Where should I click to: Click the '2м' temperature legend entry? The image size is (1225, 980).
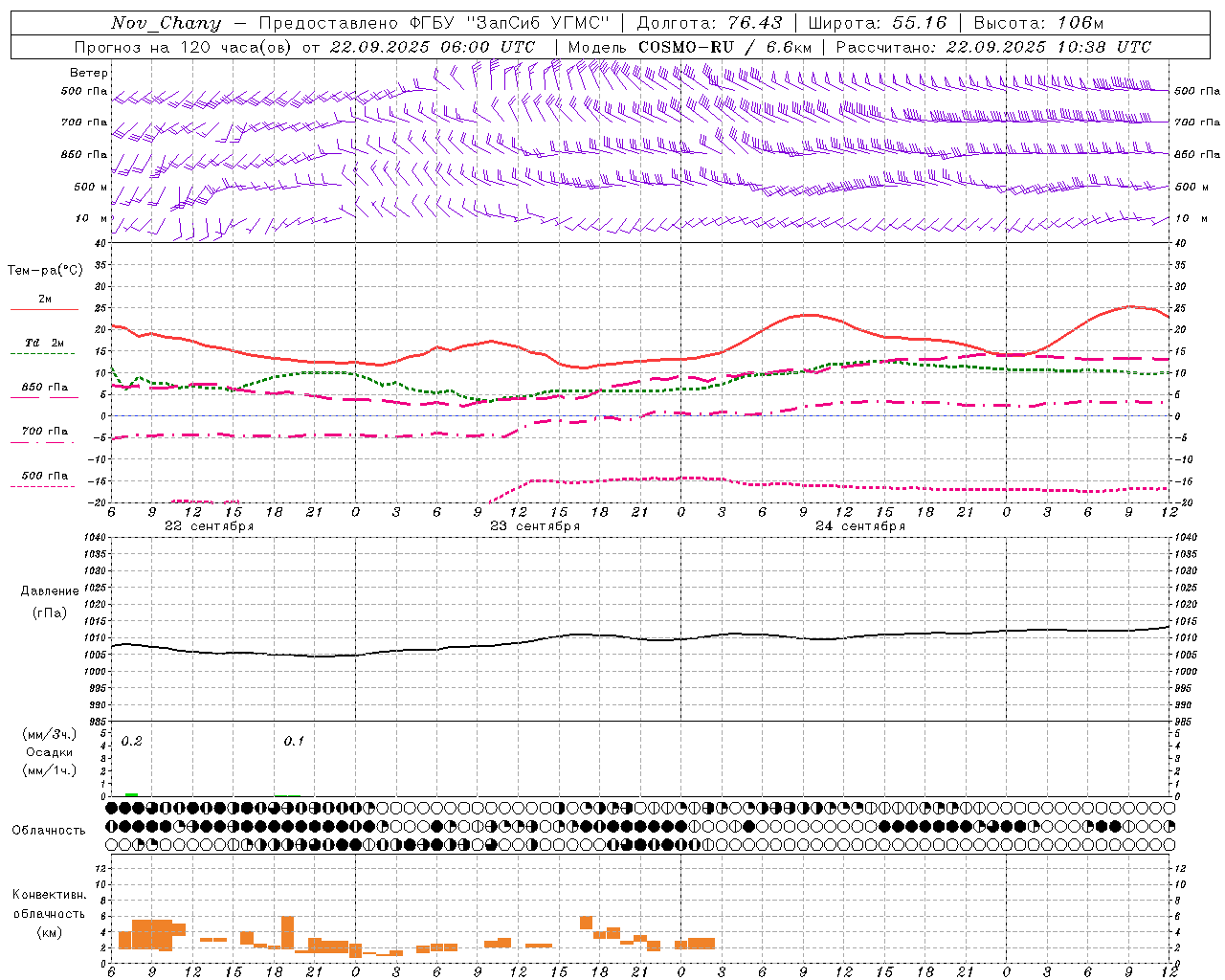(45, 300)
